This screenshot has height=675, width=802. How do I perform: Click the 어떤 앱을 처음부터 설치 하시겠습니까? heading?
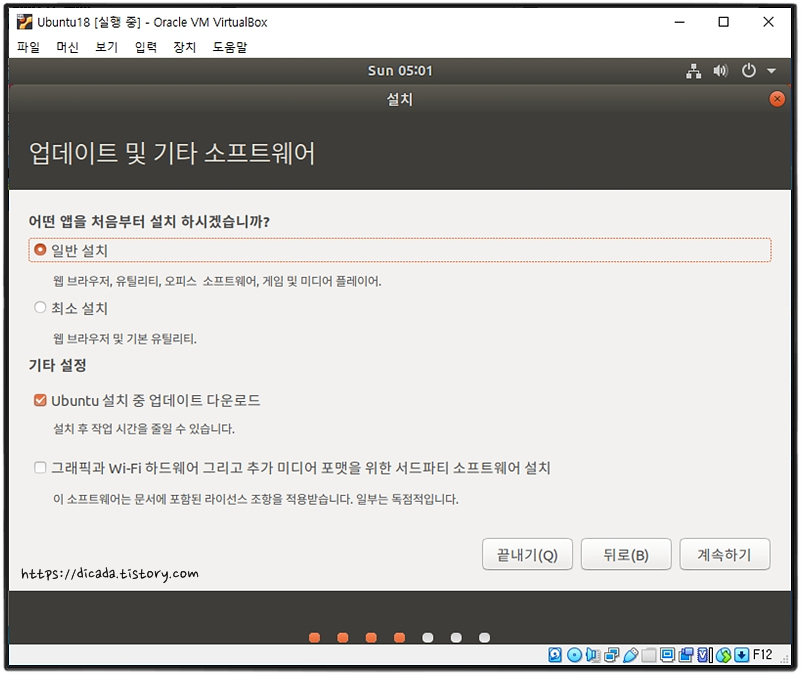149,221
